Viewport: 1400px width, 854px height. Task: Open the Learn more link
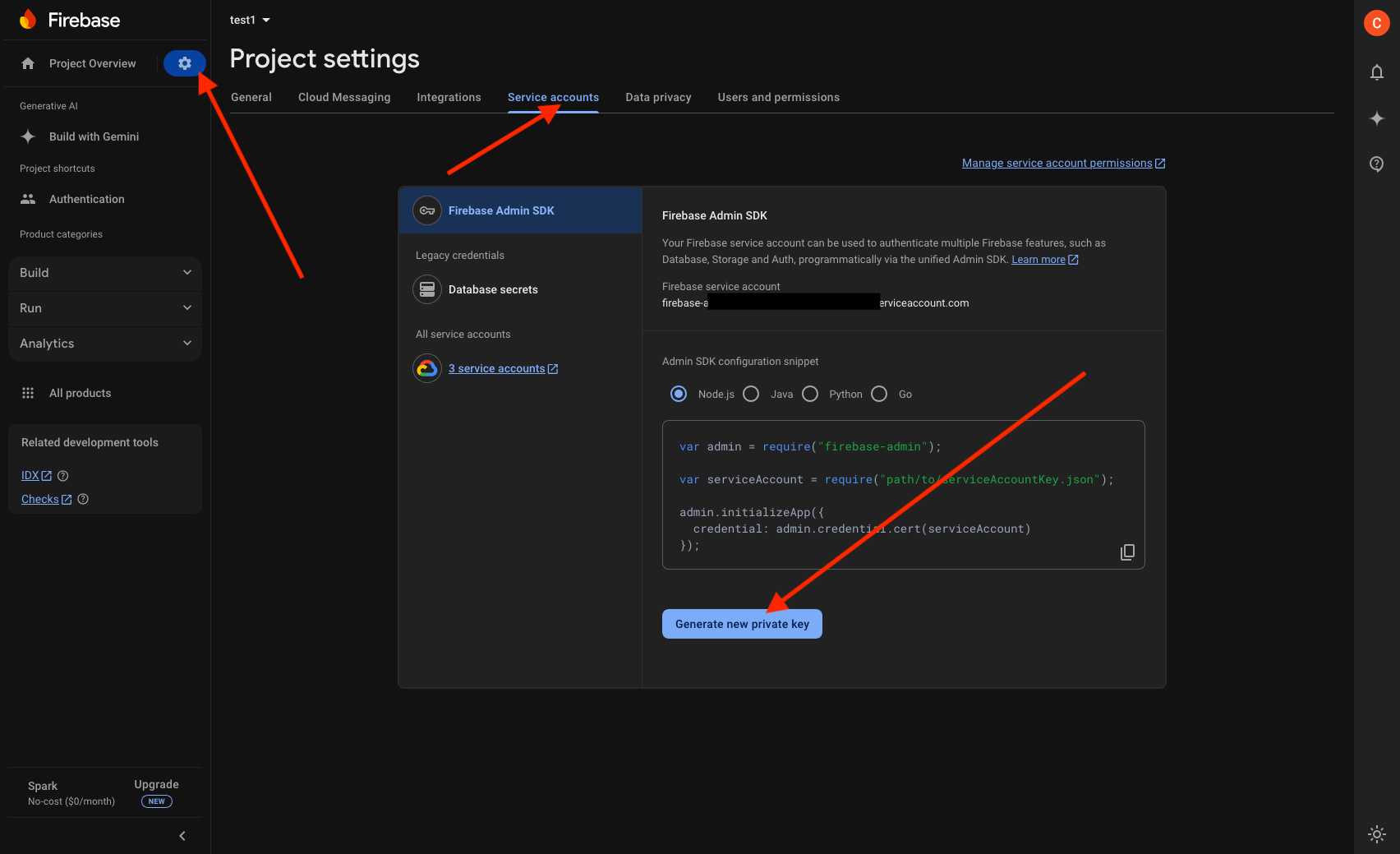(x=1044, y=260)
